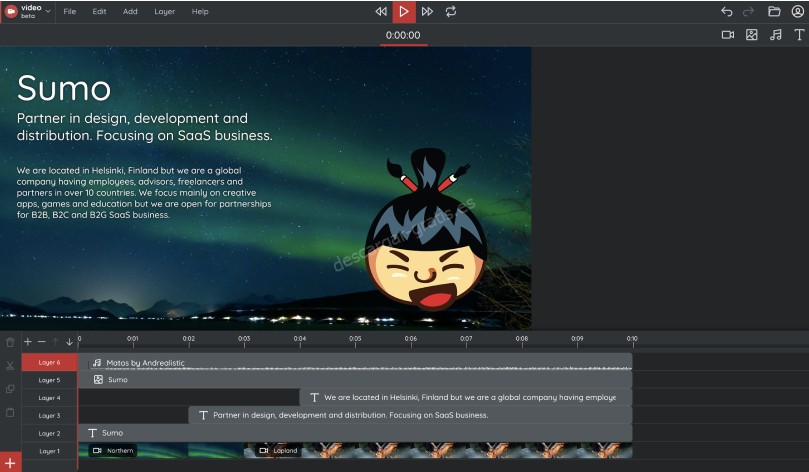Screen dimensions: 809x472
Task: Open the user account icon
Action: tap(797, 12)
